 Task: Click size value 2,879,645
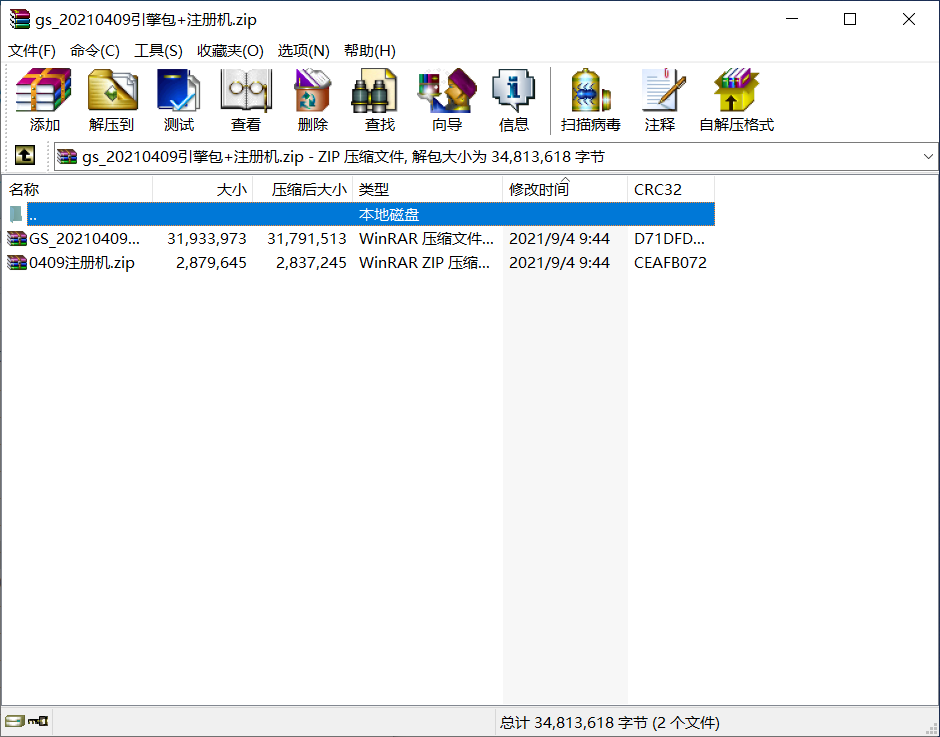click(211, 263)
